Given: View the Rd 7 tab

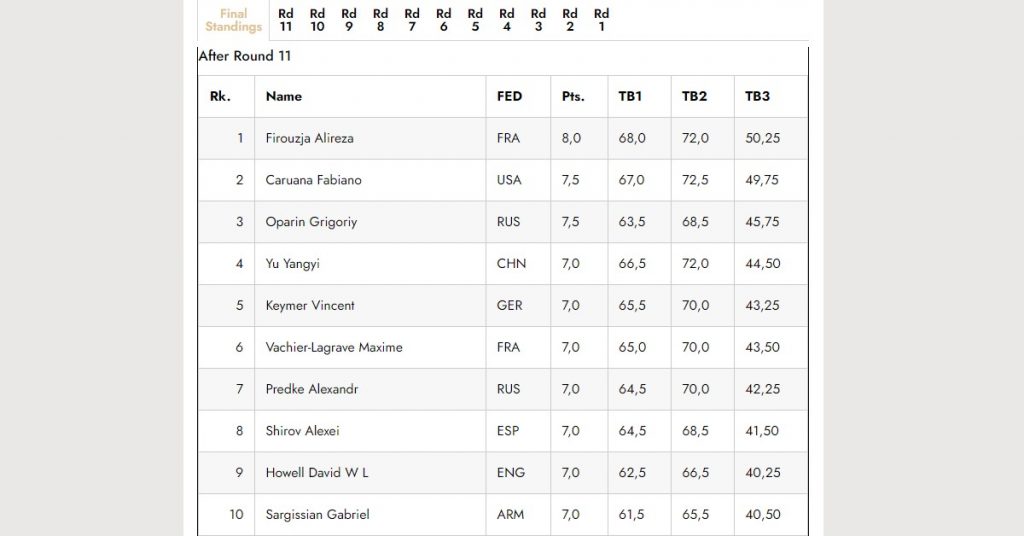Looking at the screenshot, I should [x=411, y=20].
